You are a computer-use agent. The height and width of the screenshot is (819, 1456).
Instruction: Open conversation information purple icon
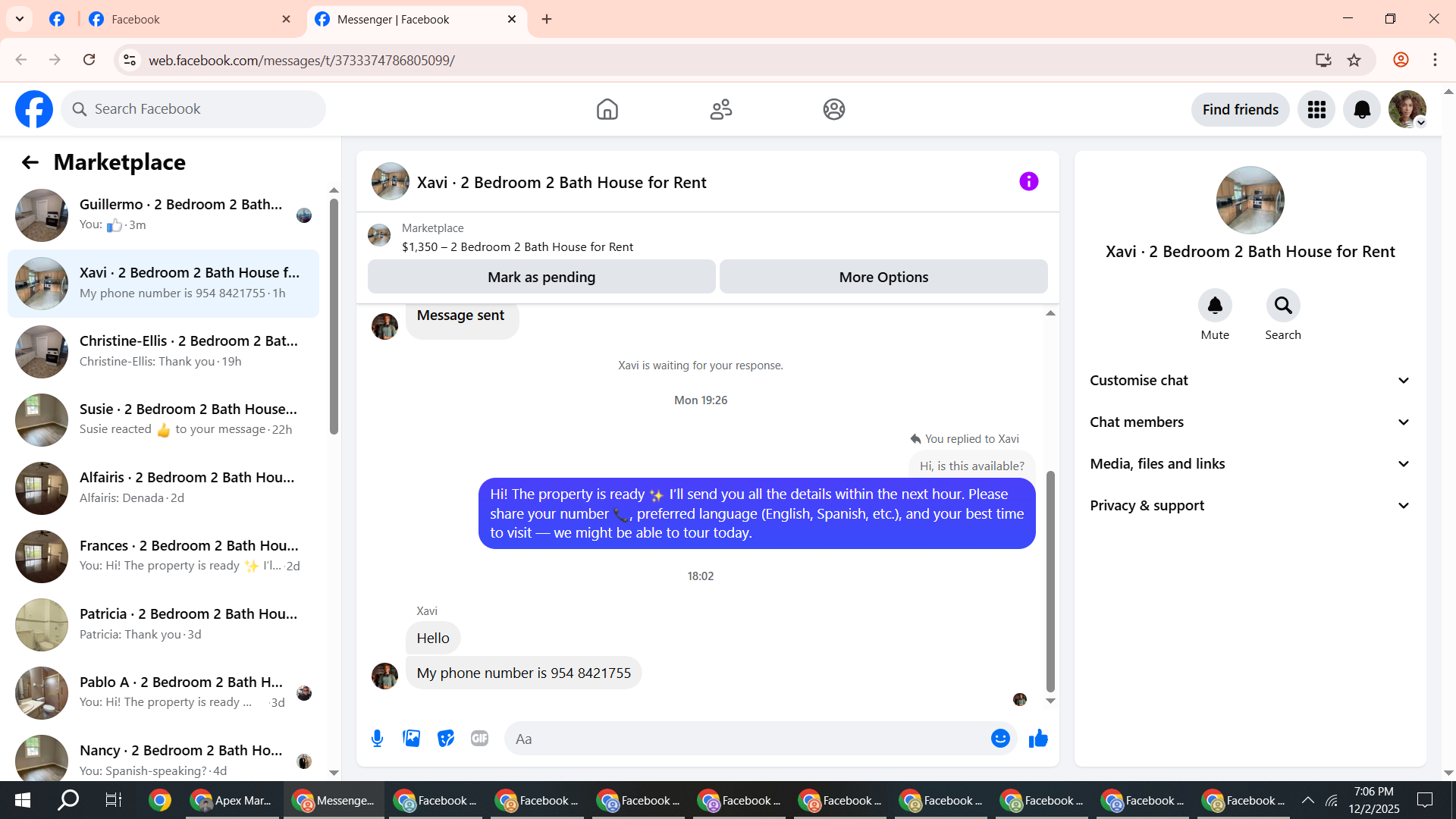point(1028,181)
